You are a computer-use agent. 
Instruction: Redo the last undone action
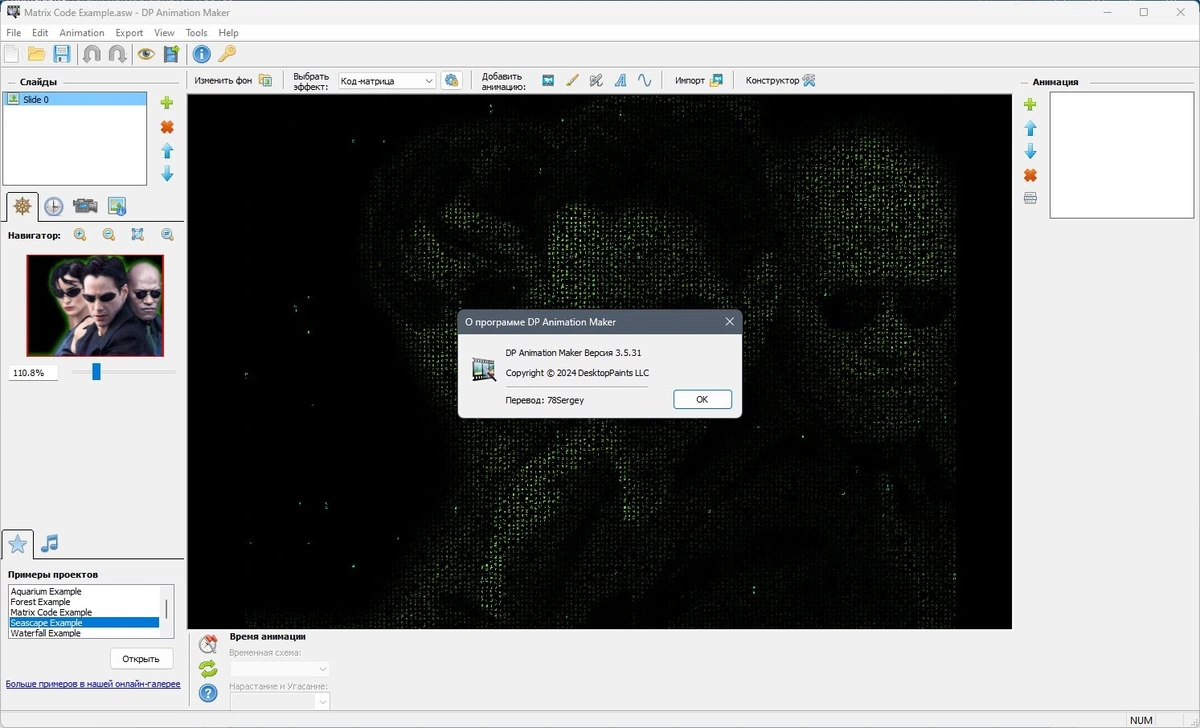tap(117, 54)
